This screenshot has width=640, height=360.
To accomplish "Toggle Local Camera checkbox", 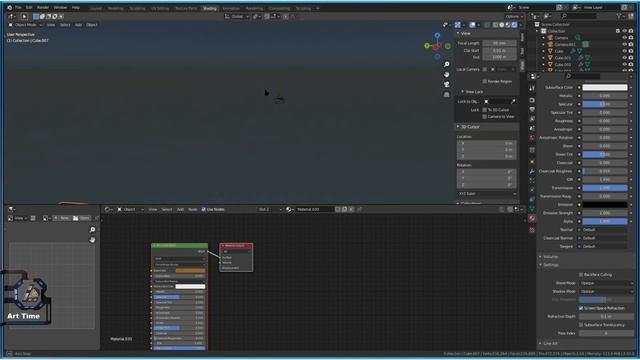I will [484, 69].
